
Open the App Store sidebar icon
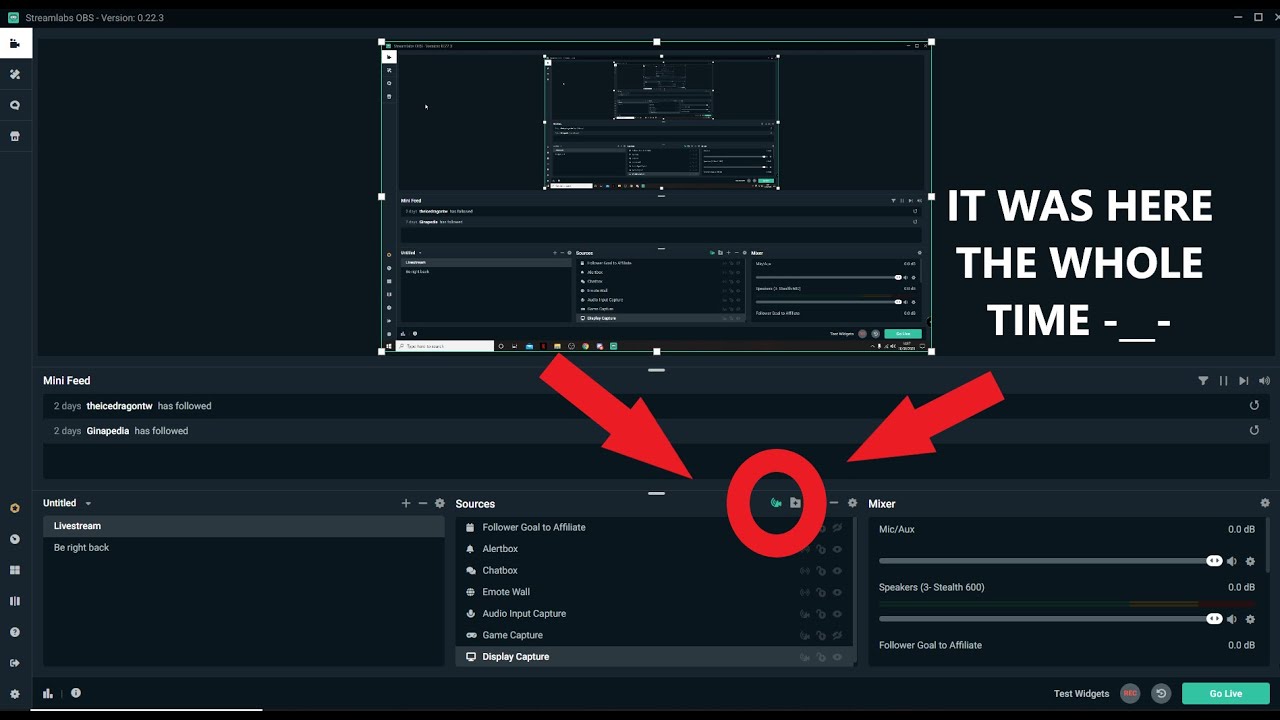[x=15, y=105]
